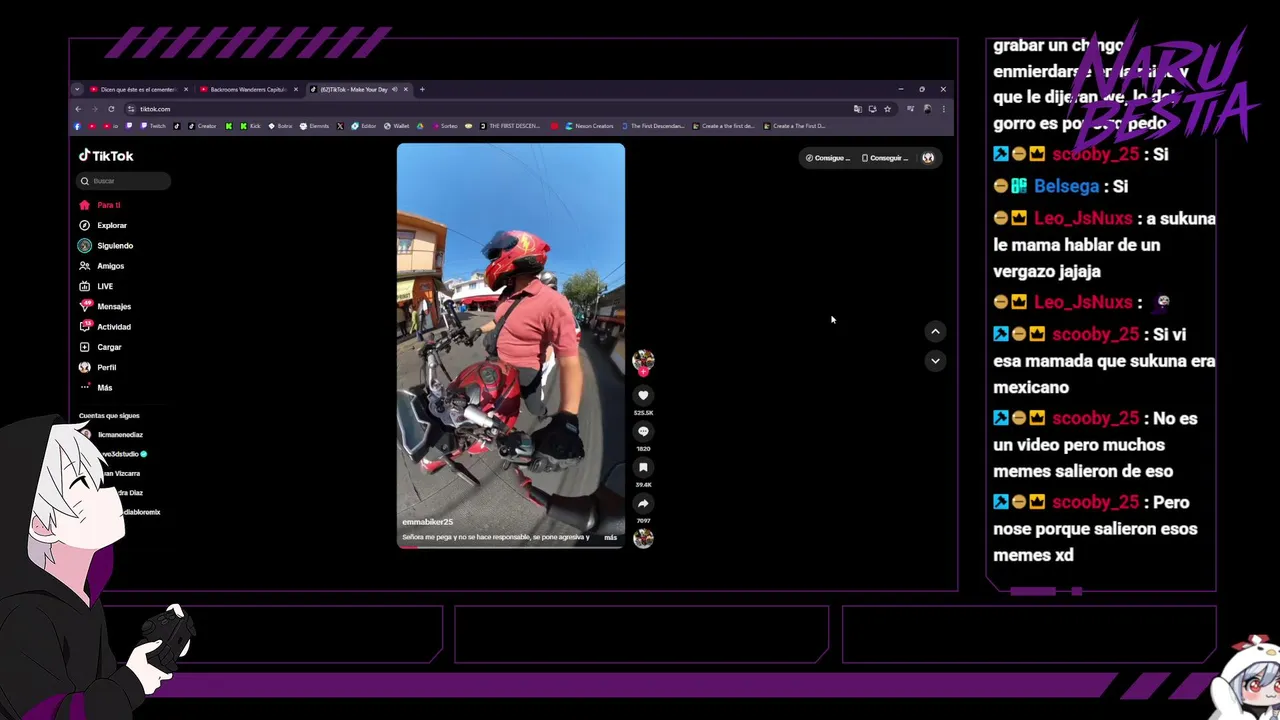Screen dimensions: 1280x720
Task: Open the translate page icon
Action: click(857, 109)
